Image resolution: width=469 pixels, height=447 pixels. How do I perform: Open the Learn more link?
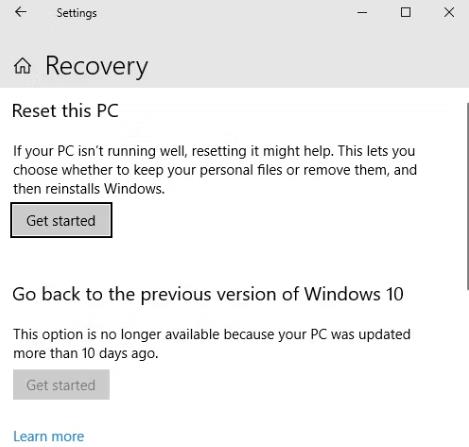(49, 436)
